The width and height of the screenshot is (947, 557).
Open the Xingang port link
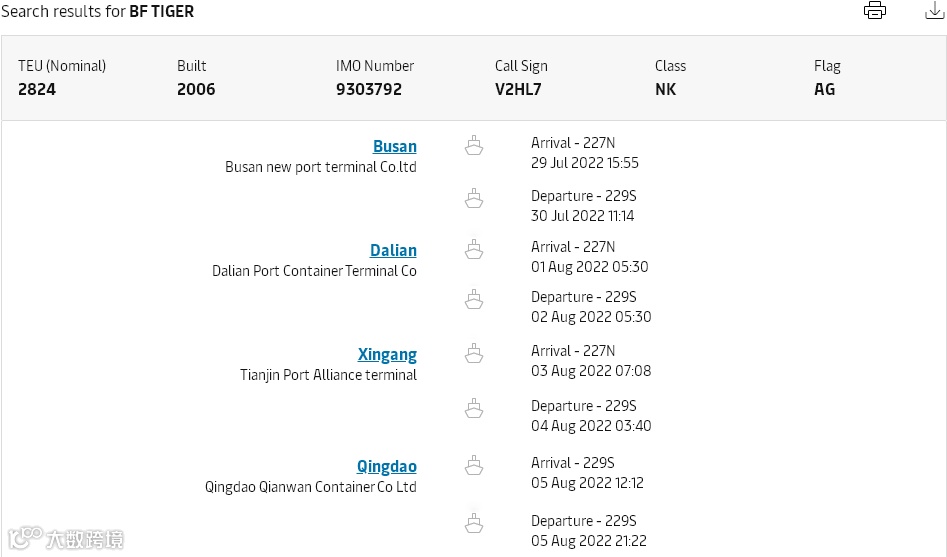(x=387, y=354)
